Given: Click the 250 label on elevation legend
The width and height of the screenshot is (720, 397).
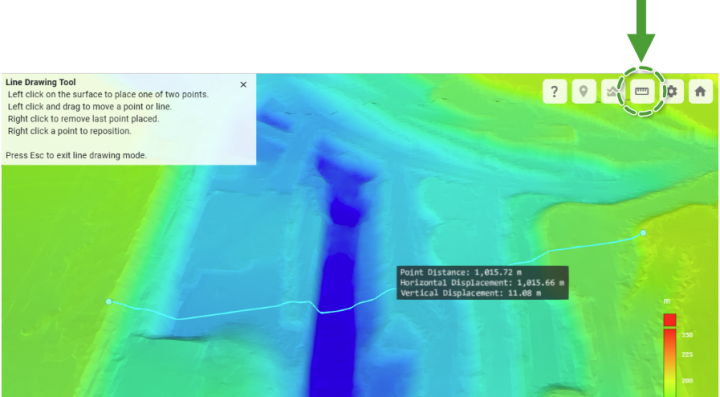Looking at the screenshot, I should [x=687, y=335].
